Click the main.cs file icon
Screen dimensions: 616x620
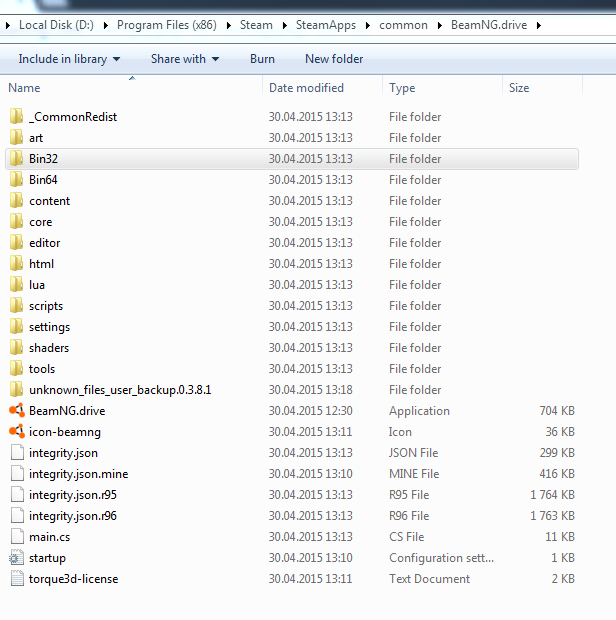pos(17,536)
